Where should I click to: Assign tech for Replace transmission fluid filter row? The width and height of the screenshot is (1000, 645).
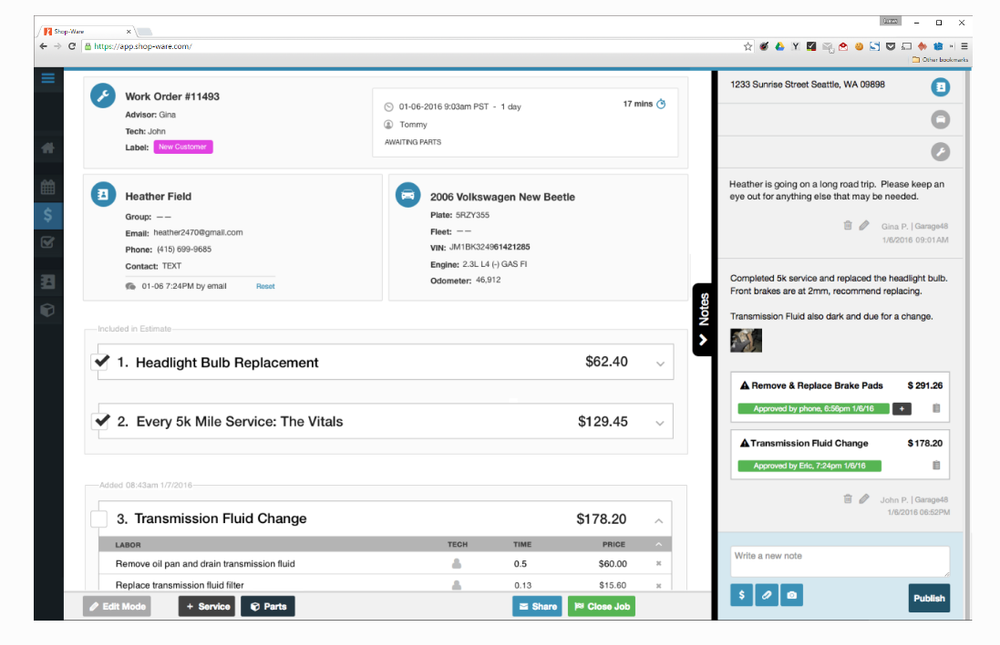457,585
